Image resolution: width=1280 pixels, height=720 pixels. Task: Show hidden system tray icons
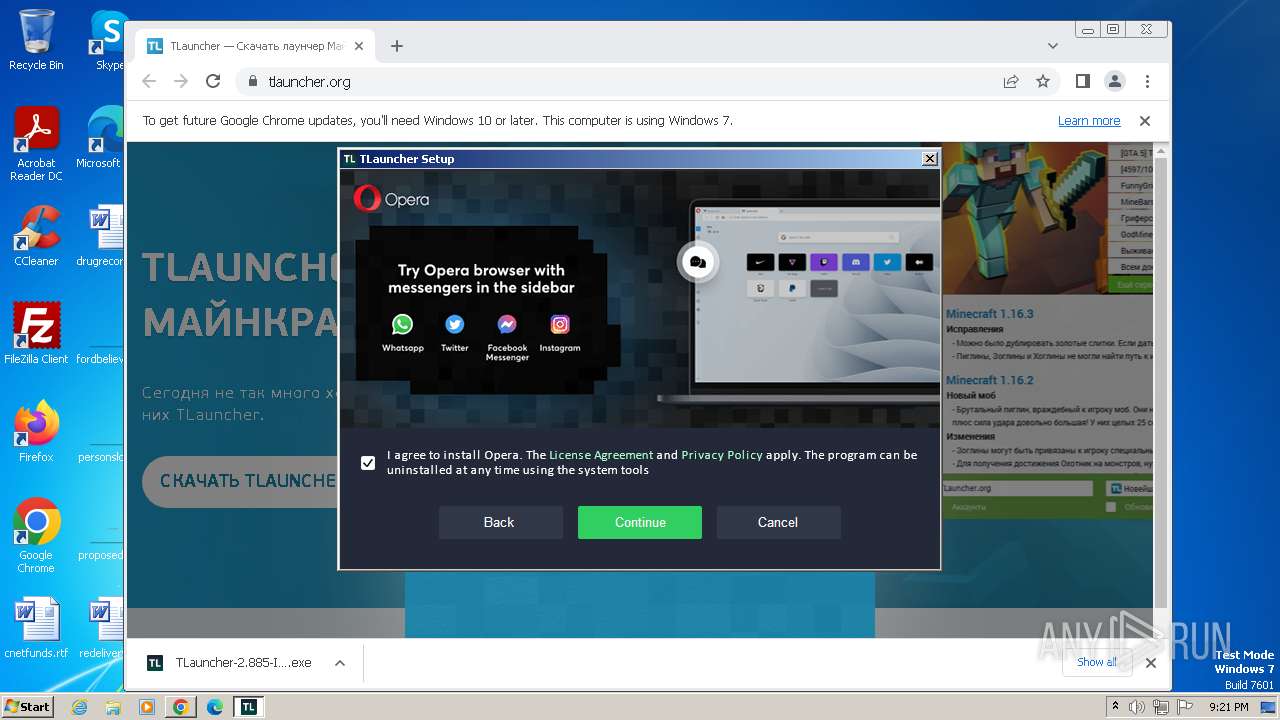1116,707
